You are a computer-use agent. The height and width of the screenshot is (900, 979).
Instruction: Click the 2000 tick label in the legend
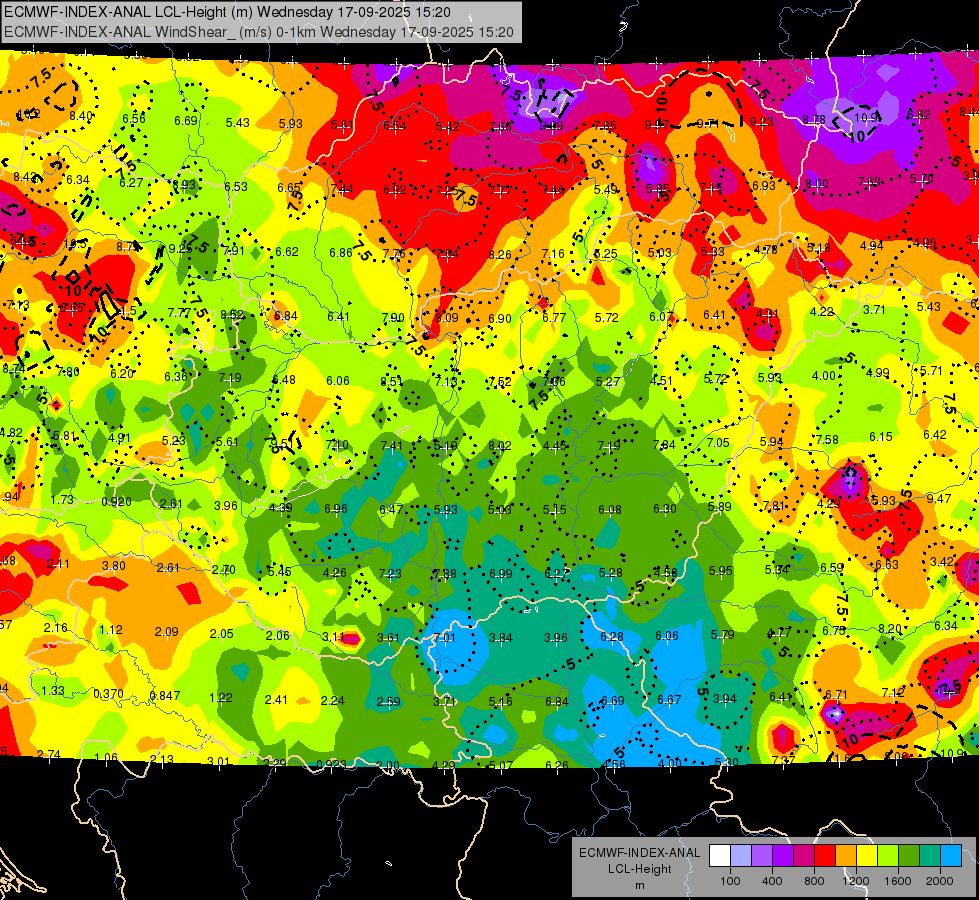coord(940,881)
